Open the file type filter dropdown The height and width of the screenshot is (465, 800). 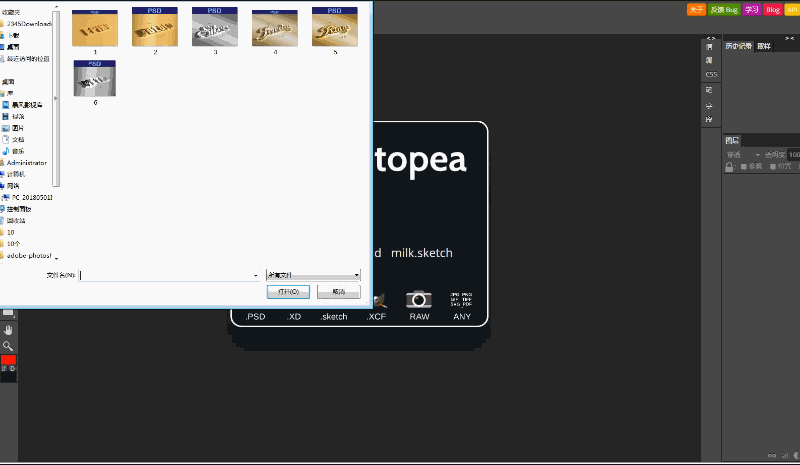(x=313, y=275)
